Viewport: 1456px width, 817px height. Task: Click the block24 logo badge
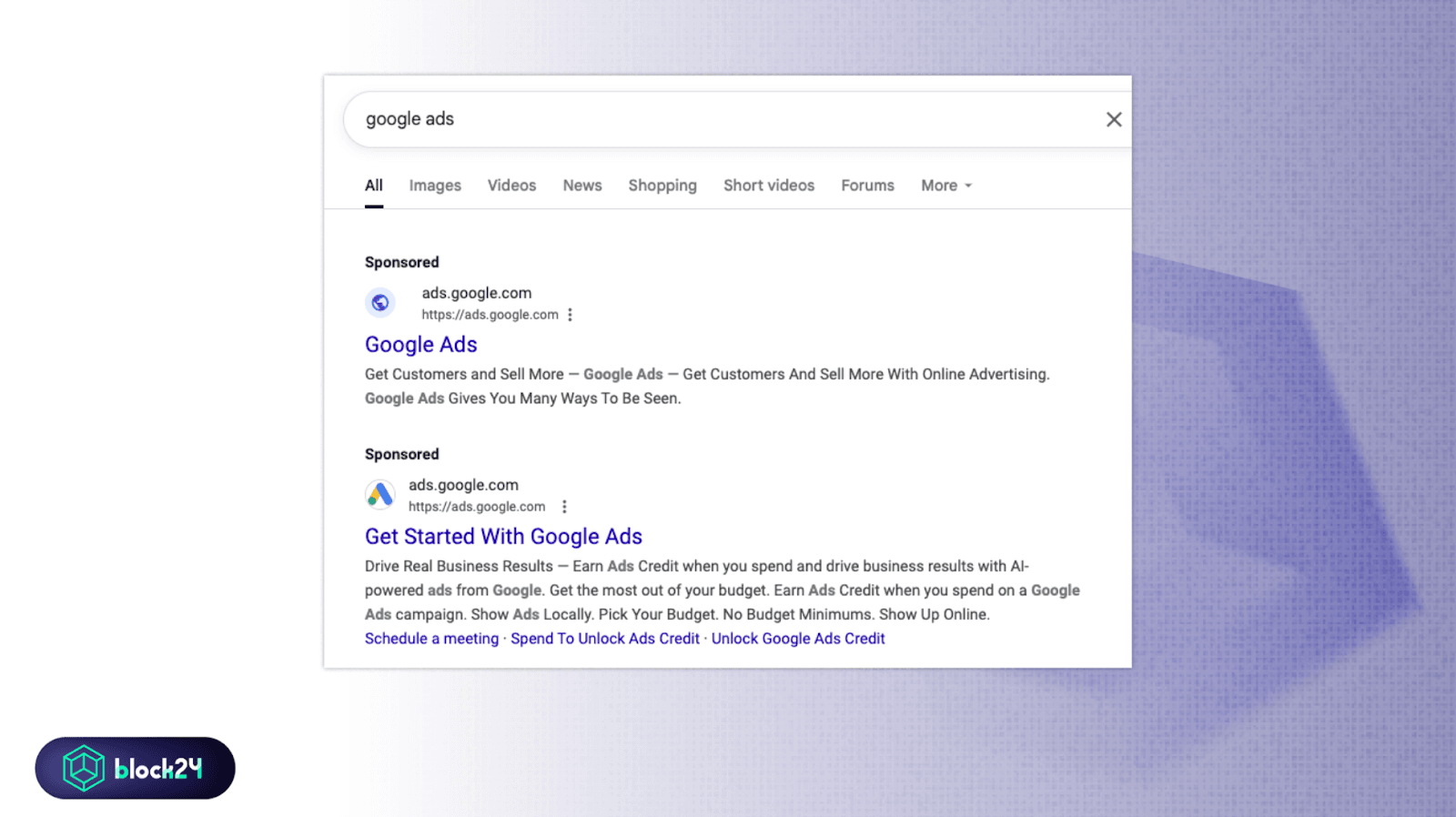pyautogui.click(x=135, y=768)
